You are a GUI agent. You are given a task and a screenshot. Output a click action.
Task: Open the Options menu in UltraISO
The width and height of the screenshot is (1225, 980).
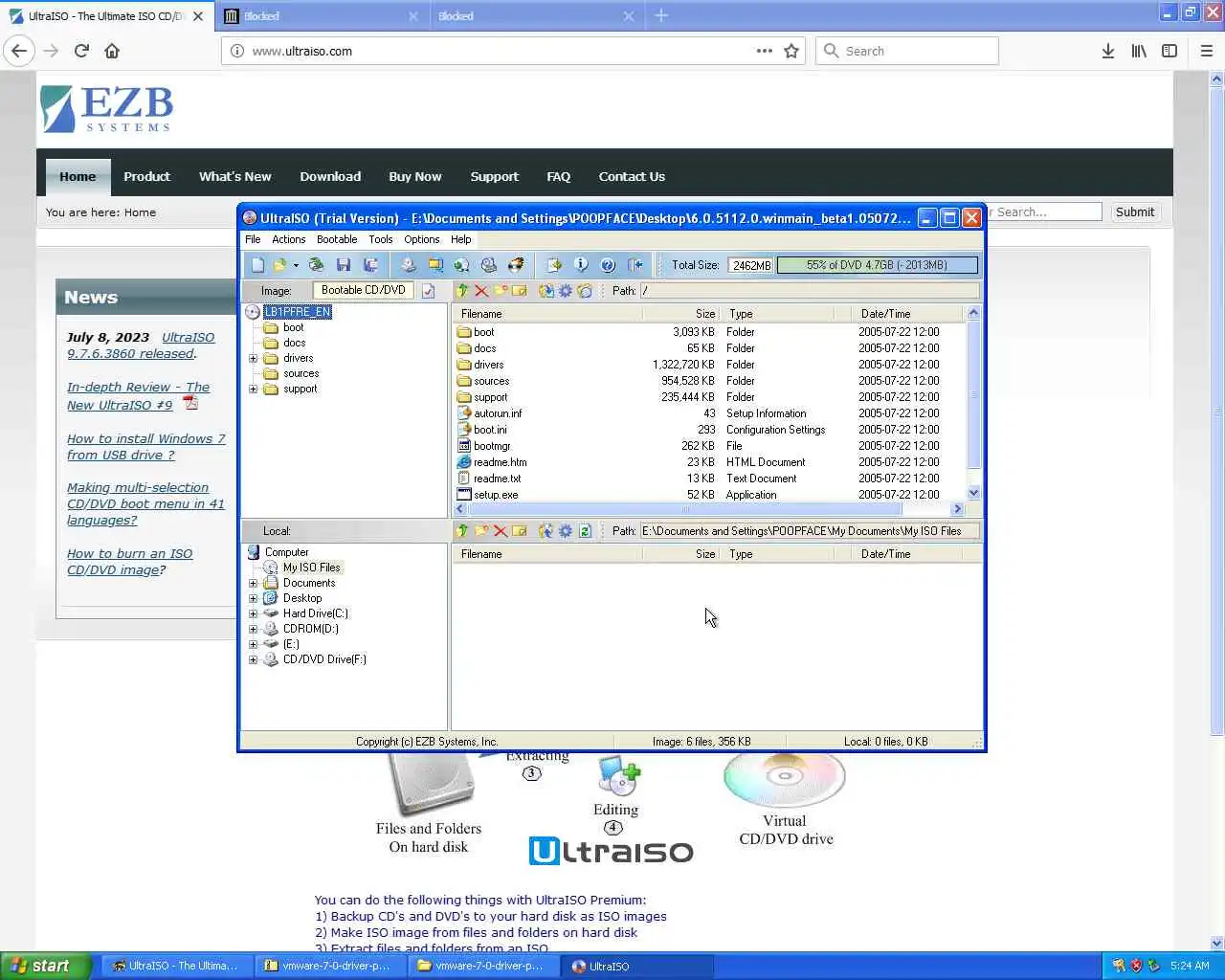click(422, 239)
